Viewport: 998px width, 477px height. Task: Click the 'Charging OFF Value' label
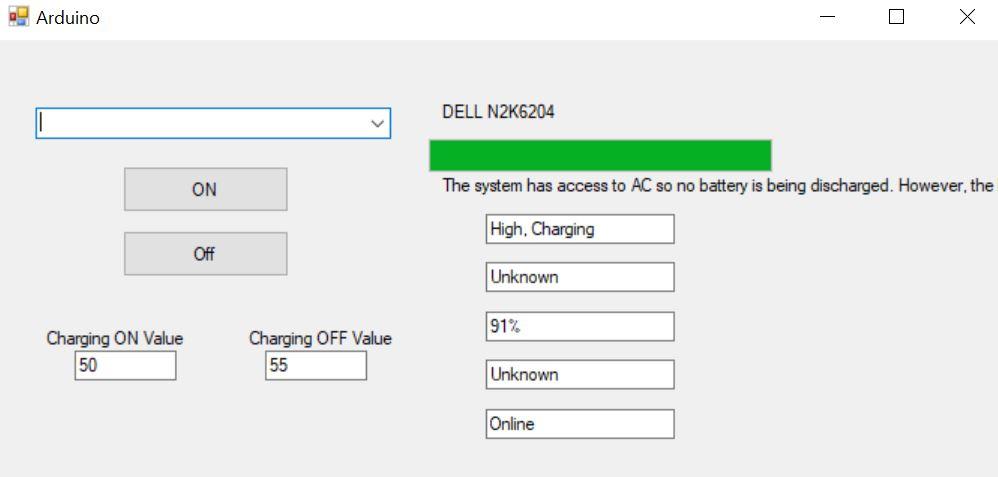pos(320,338)
